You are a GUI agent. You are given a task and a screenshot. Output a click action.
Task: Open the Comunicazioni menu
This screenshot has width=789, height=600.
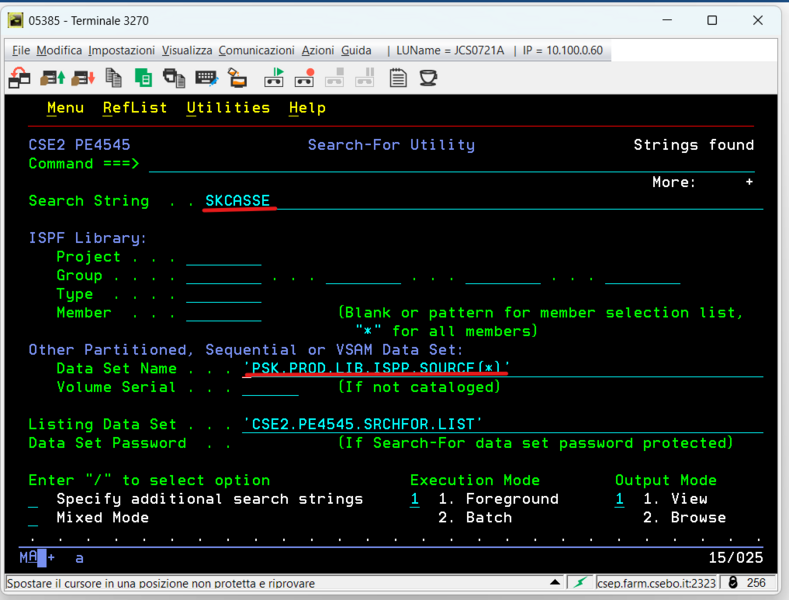point(256,50)
